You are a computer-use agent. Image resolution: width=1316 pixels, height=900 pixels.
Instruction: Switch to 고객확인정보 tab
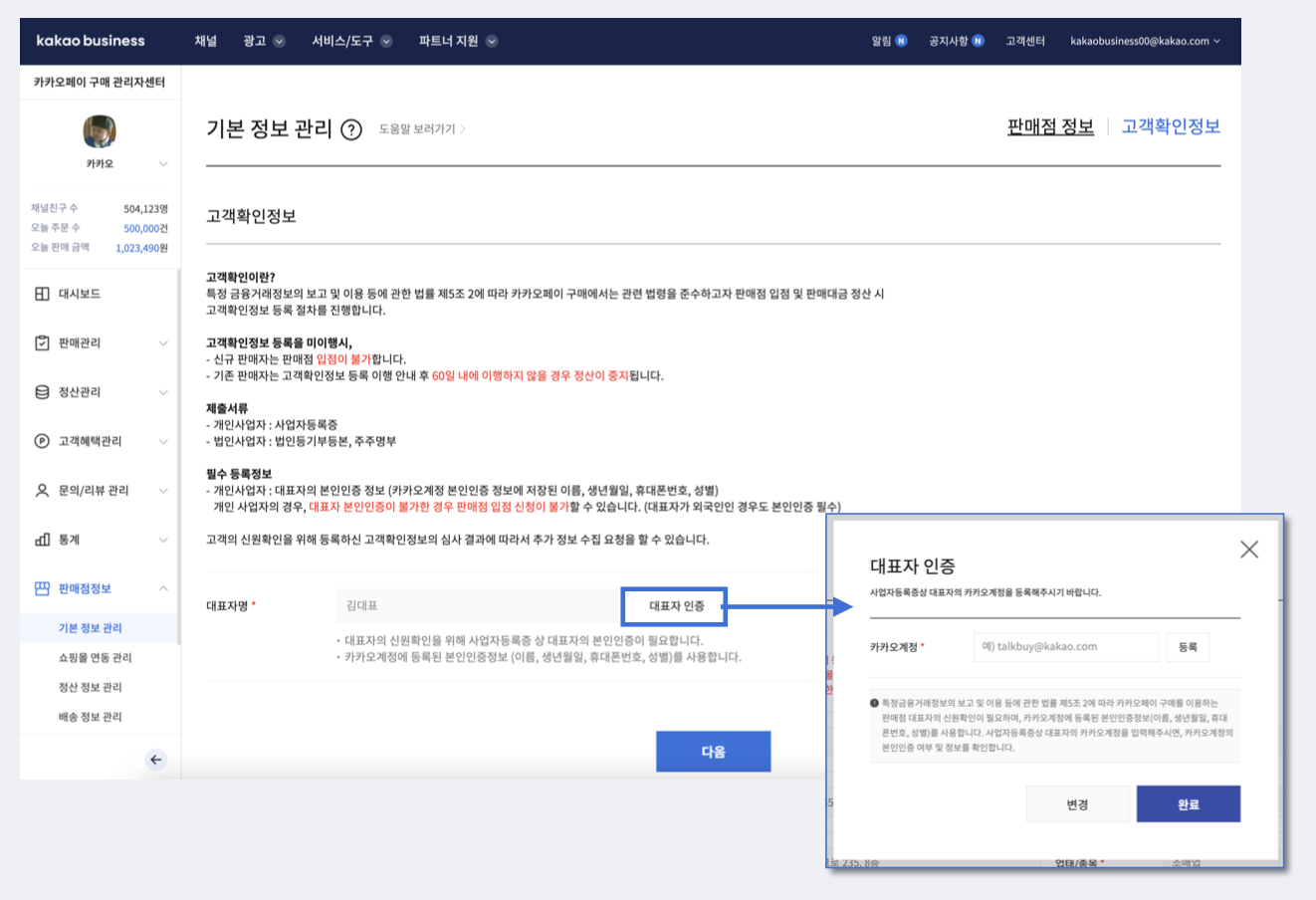(1171, 126)
